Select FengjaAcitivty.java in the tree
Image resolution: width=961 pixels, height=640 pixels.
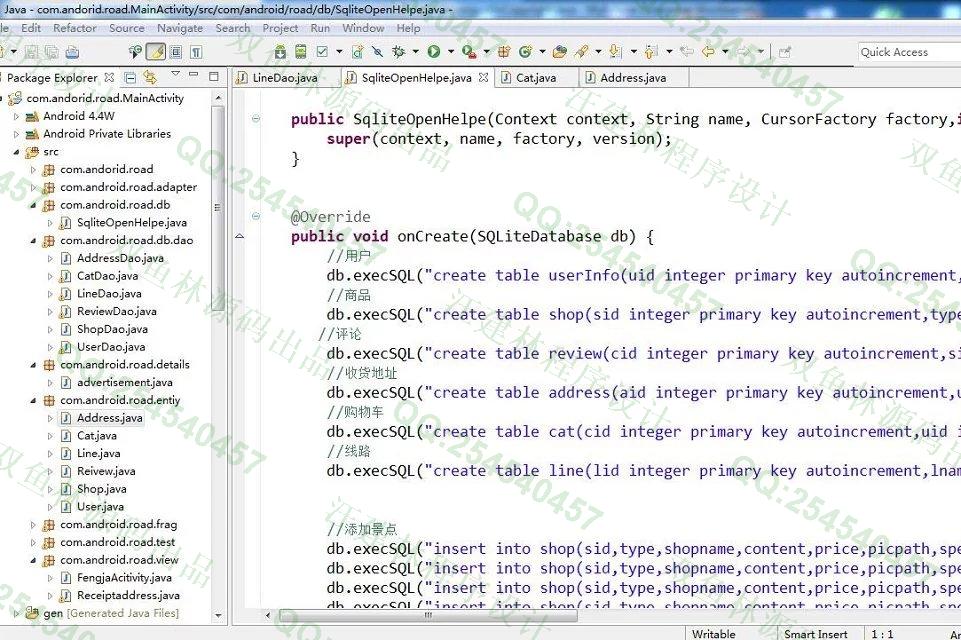point(124,577)
